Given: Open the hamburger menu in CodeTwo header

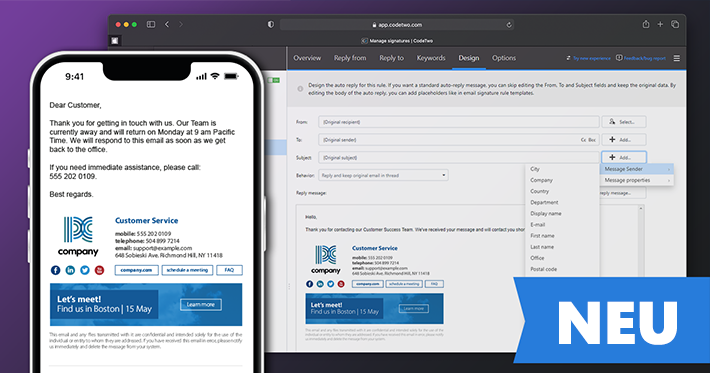Looking at the screenshot, I should coord(676,58).
